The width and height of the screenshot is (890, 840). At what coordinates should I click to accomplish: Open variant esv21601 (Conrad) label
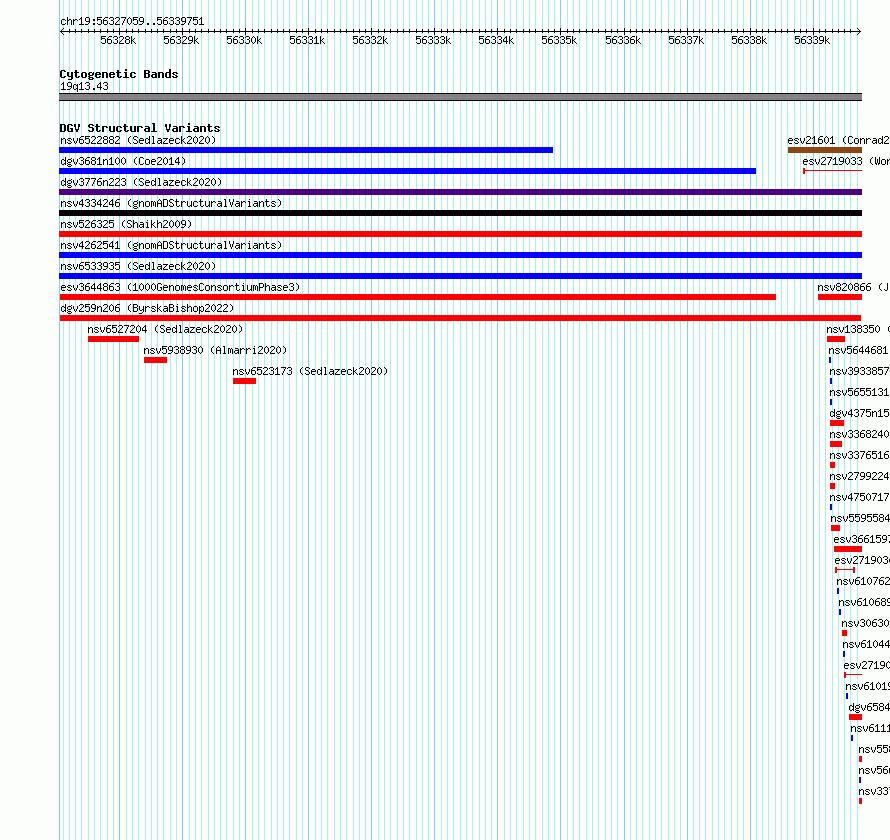(x=838, y=140)
